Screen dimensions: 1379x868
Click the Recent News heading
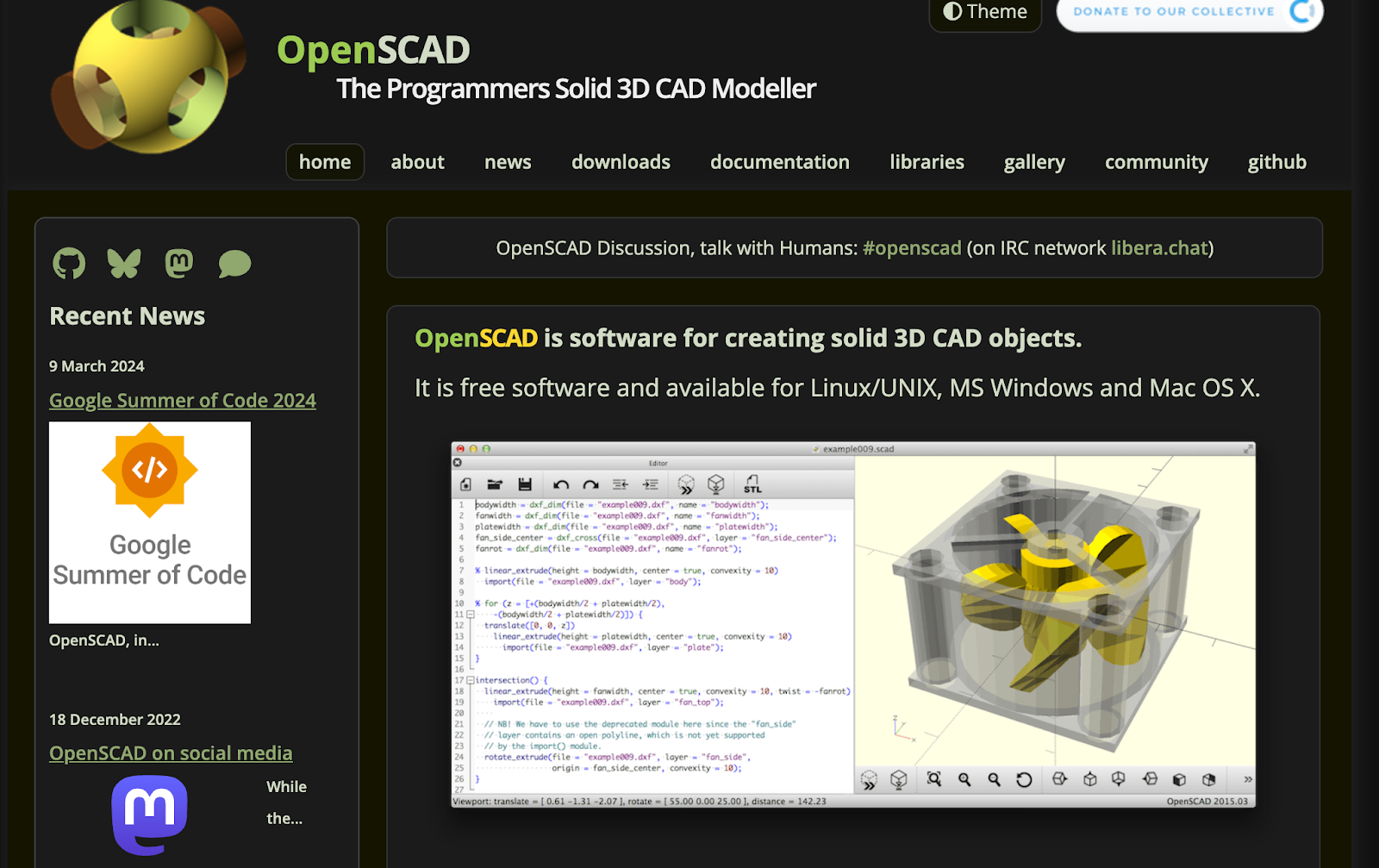128,316
